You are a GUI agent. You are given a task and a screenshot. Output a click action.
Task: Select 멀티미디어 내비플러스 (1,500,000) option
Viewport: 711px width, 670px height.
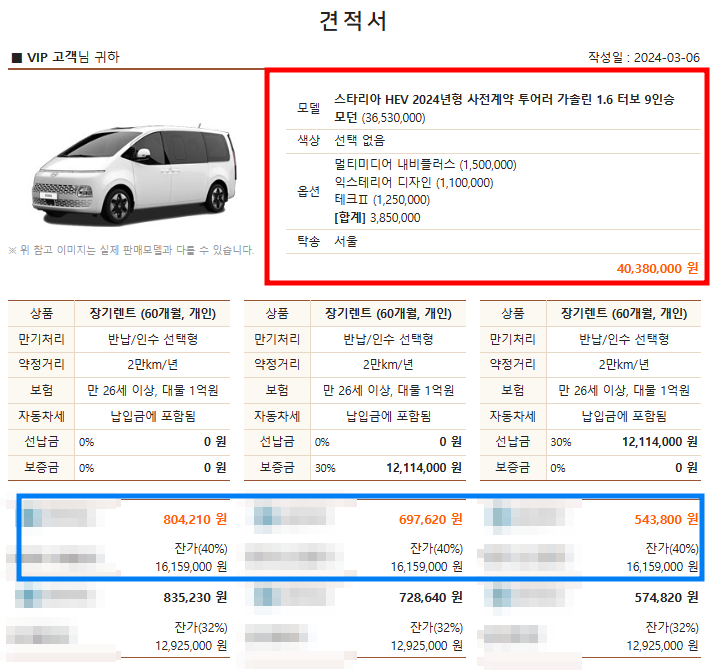click(425, 164)
